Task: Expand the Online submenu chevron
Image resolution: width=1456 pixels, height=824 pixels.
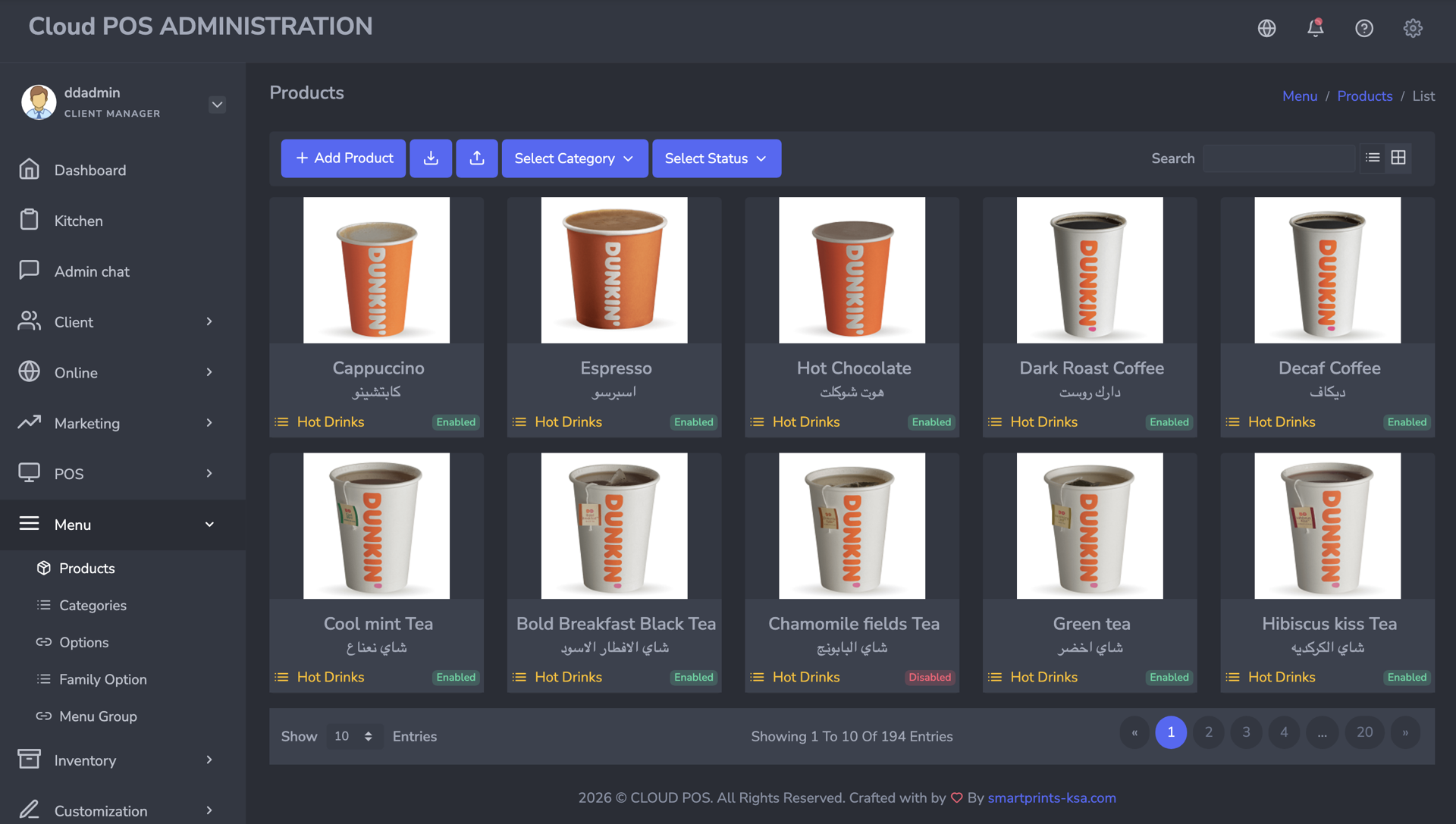Action: [x=209, y=372]
